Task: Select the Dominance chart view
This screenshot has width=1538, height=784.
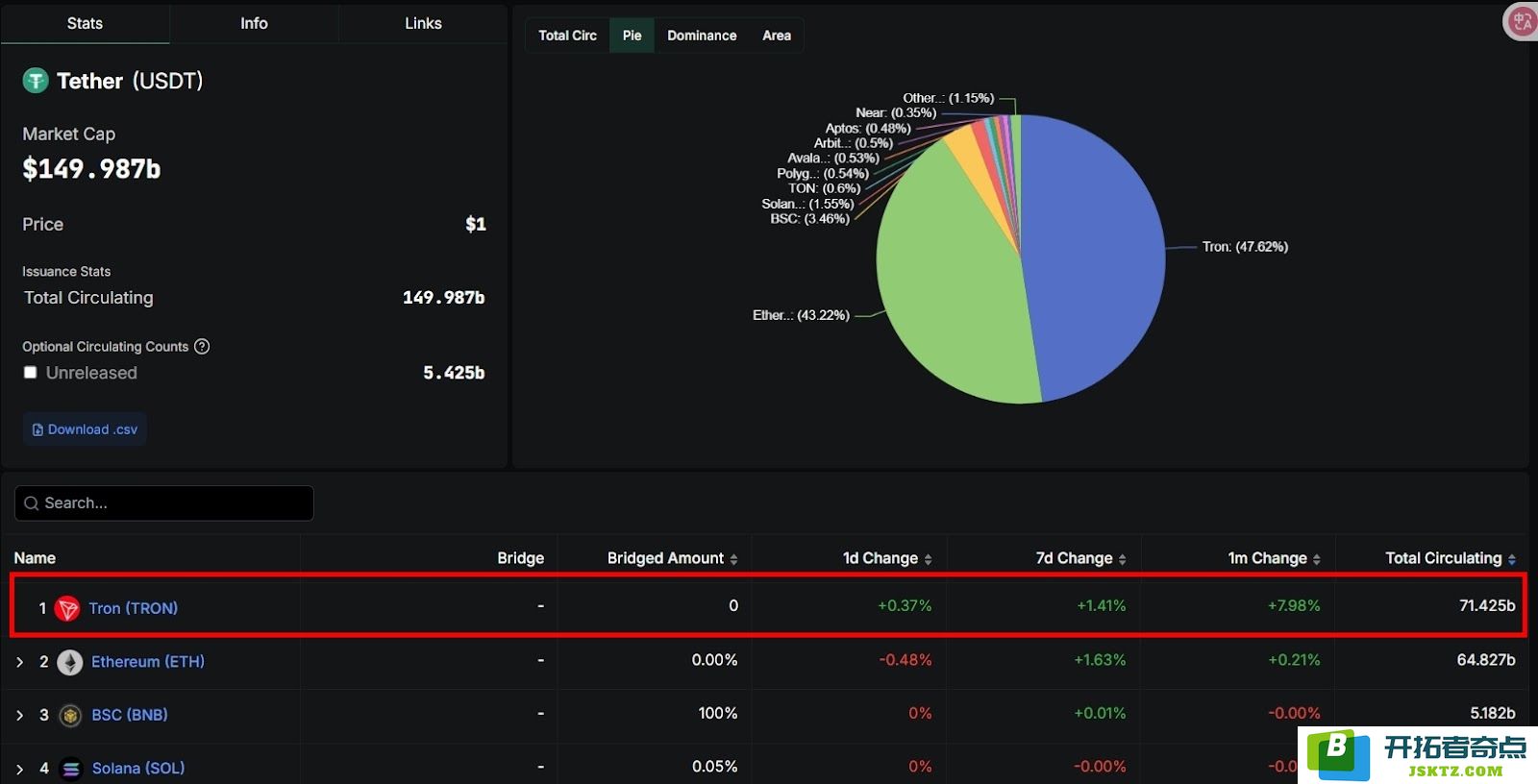Action: (702, 36)
